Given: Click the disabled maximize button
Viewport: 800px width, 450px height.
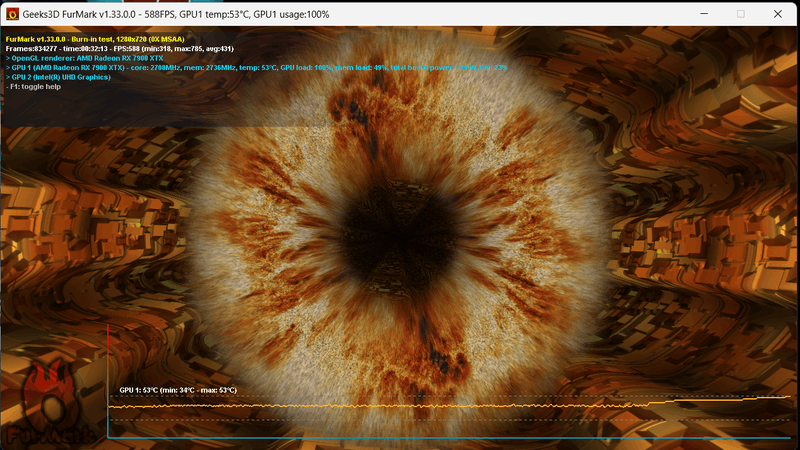Looking at the screenshot, I should pyautogui.click(x=741, y=14).
